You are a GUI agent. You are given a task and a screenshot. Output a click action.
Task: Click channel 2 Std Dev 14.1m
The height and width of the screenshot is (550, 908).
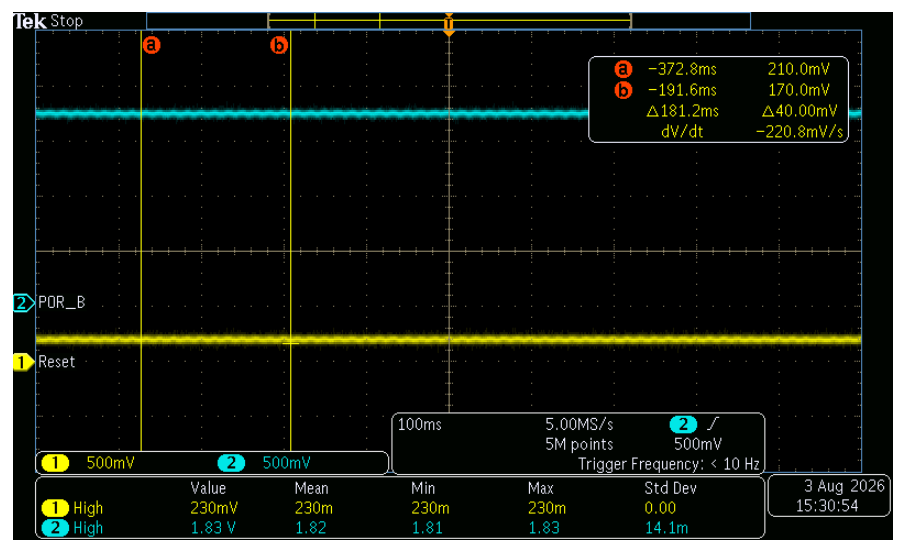[x=667, y=528]
